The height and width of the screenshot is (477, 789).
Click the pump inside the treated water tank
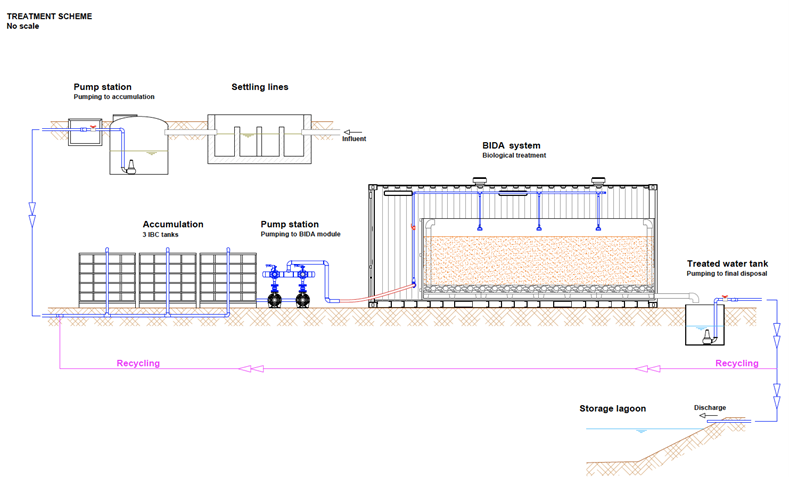click(x=708, y=335)
